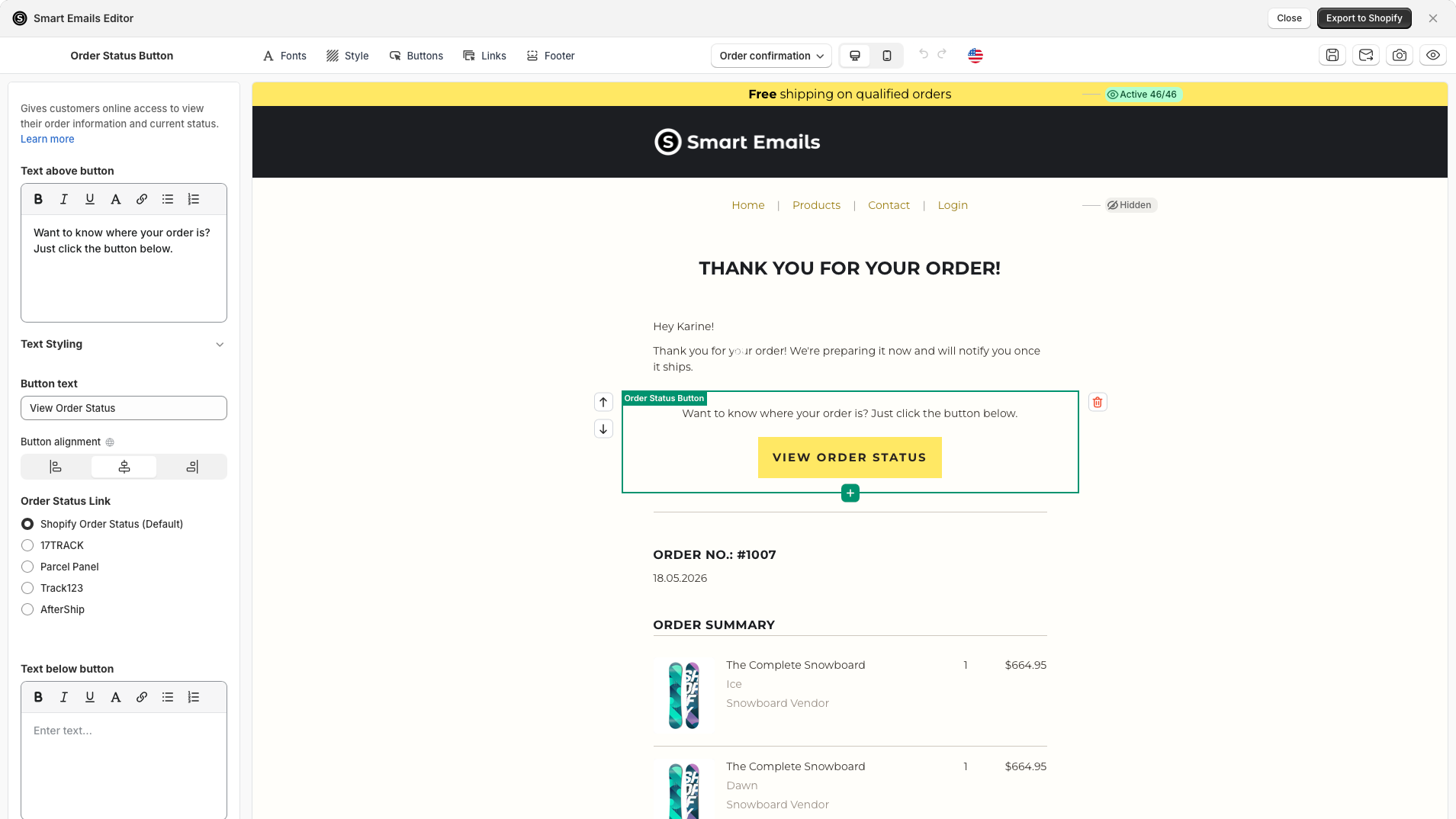Open text color in Text above button editor
Screen dimensions: 1456x819
116,199
